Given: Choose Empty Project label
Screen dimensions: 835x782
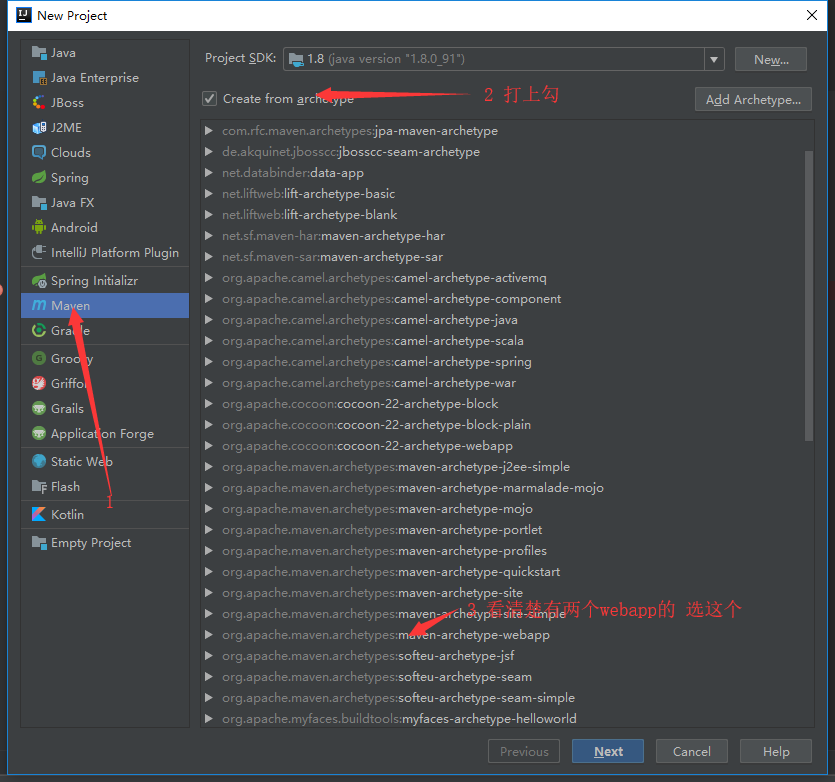Looking at the screenshot, I should (91, 543).
